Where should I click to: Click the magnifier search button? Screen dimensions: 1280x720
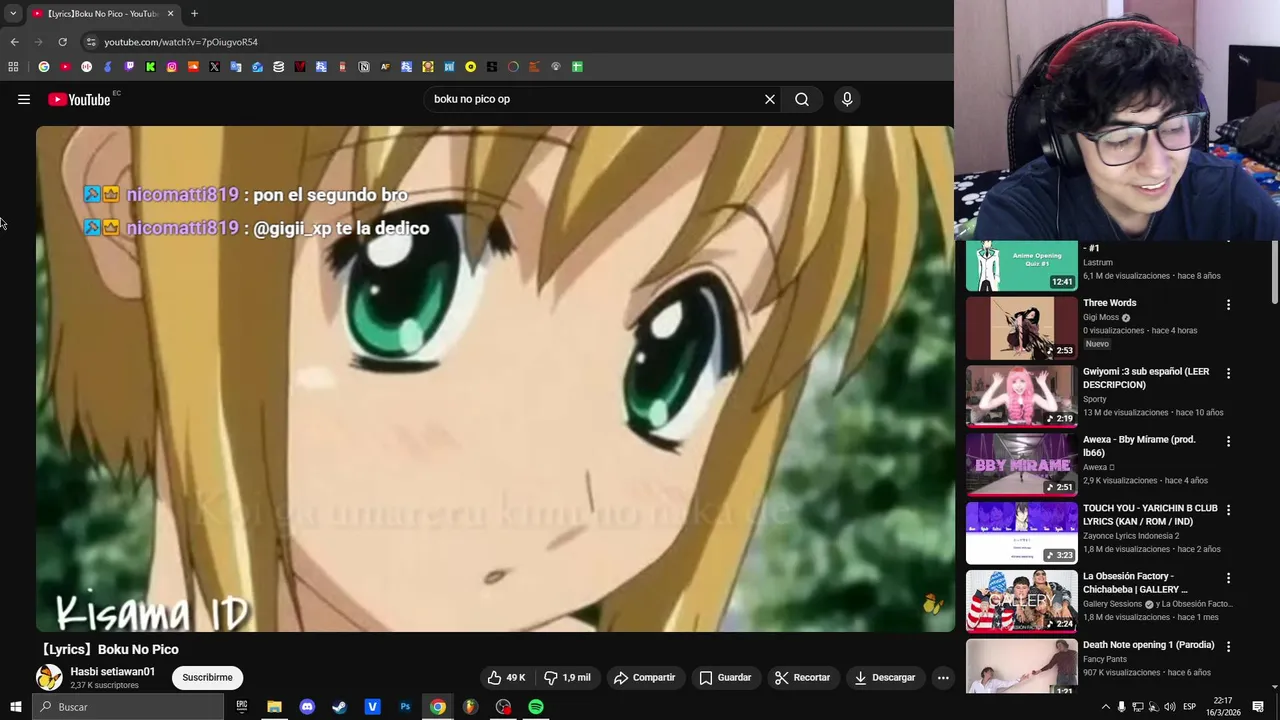pyautogui.click(x=802, y=99)
